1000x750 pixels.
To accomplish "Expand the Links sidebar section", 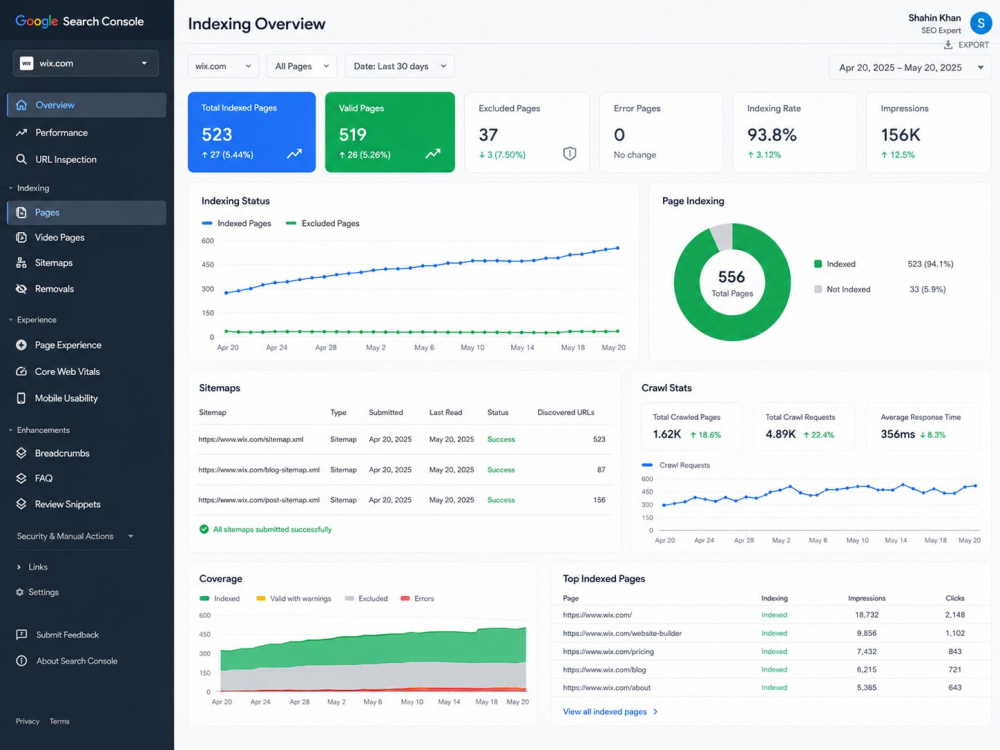I will point(32,567).
